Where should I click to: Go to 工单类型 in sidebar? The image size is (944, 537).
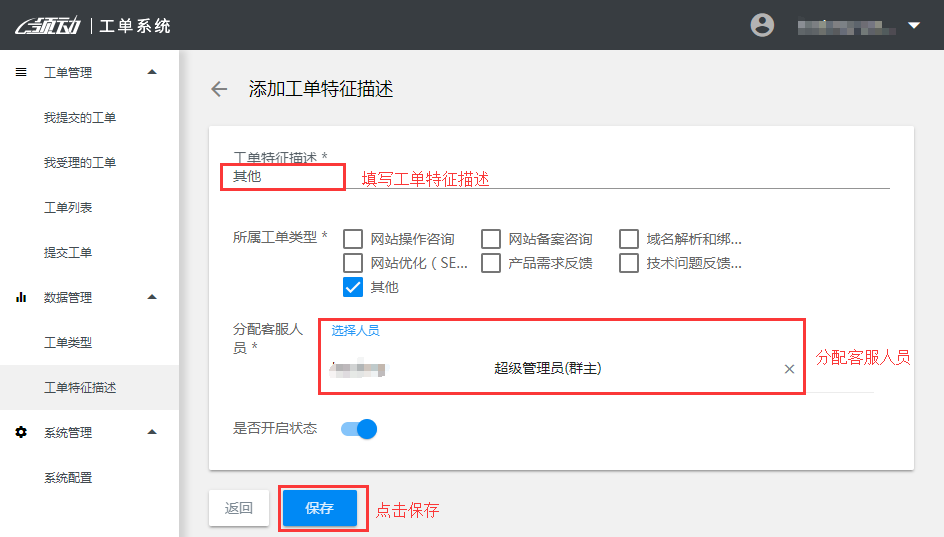click(68, 342)
